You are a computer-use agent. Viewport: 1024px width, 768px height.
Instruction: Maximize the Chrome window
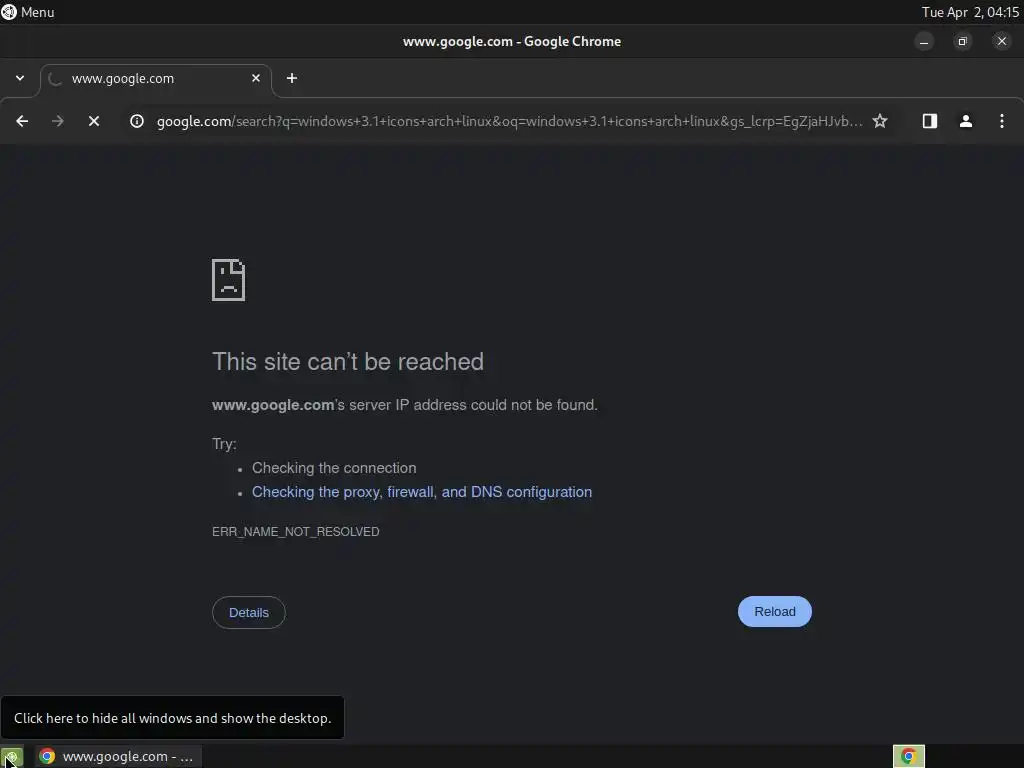[x=962, y=42]
